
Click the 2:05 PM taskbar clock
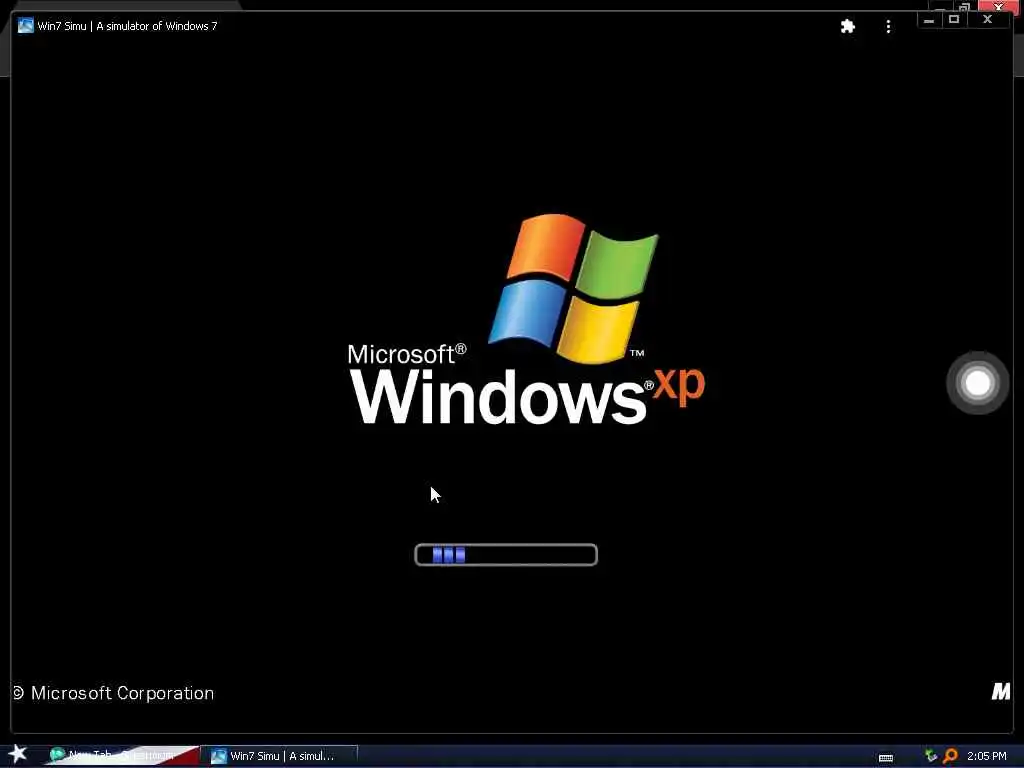pyautogui.click(x=987, y=756)
